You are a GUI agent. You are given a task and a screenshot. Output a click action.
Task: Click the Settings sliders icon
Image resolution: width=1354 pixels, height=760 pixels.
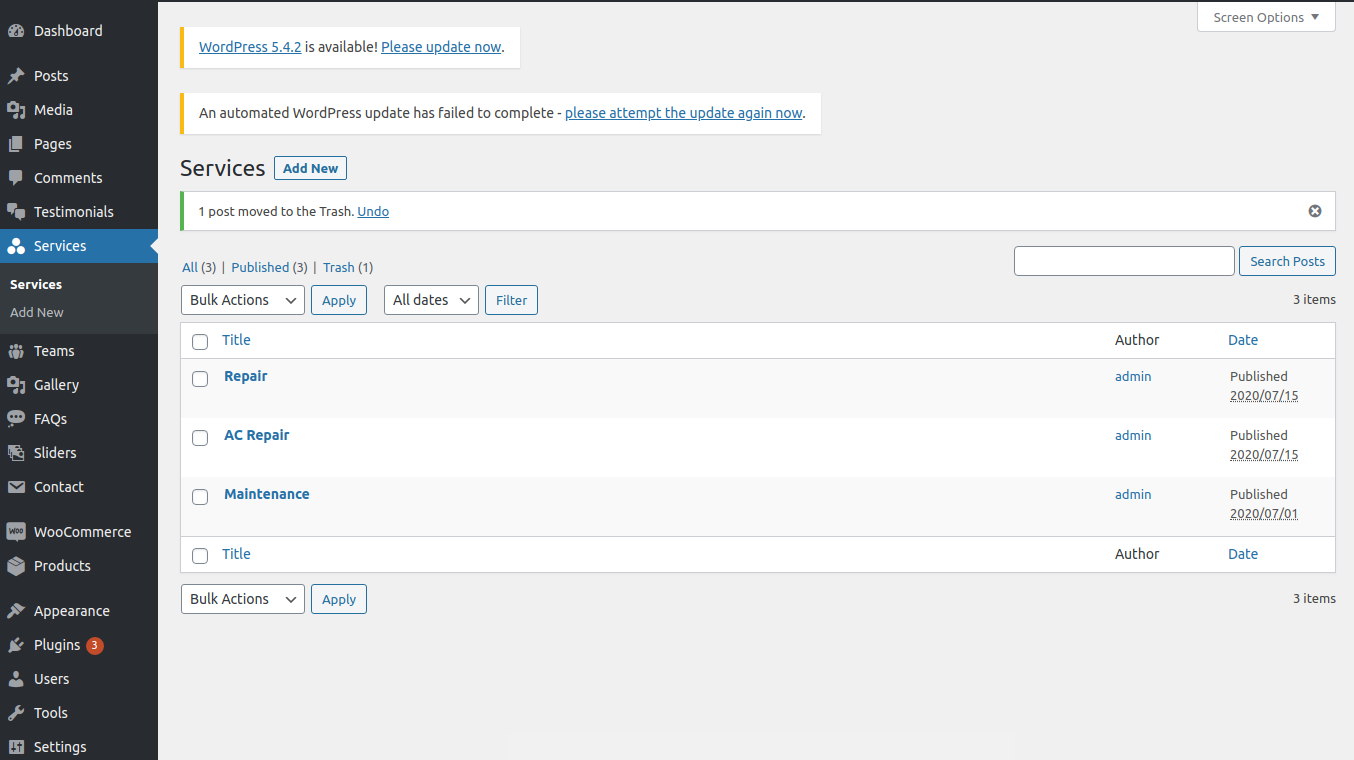pos(16,747)
